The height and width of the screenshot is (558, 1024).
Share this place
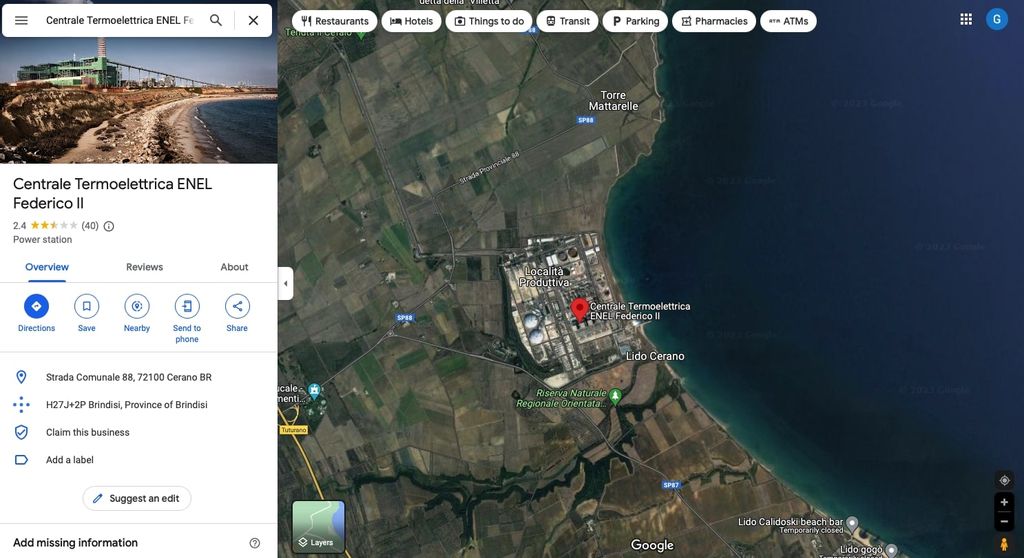237,307
